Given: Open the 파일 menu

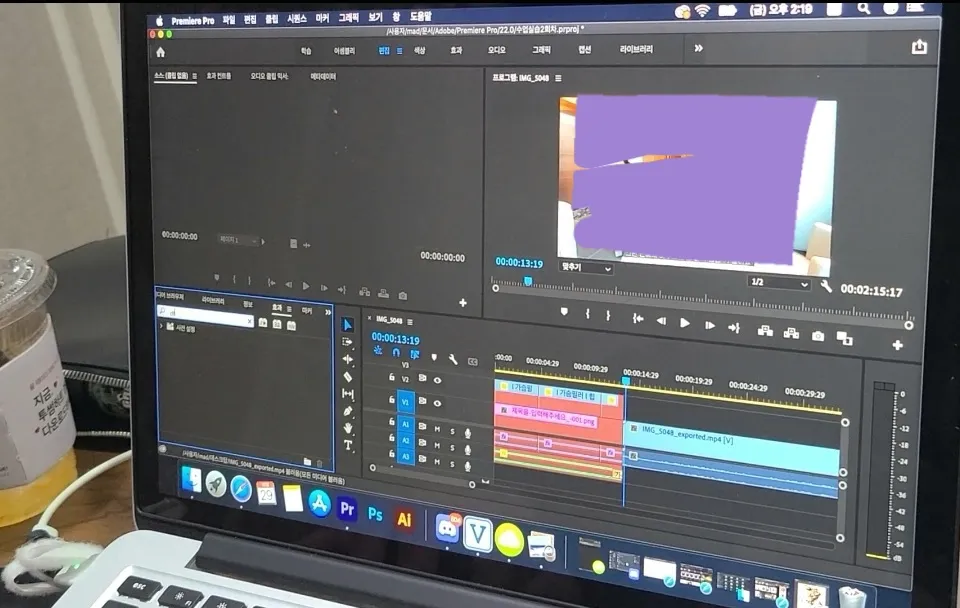Looking at the screenshot, I should coord(229,20).
